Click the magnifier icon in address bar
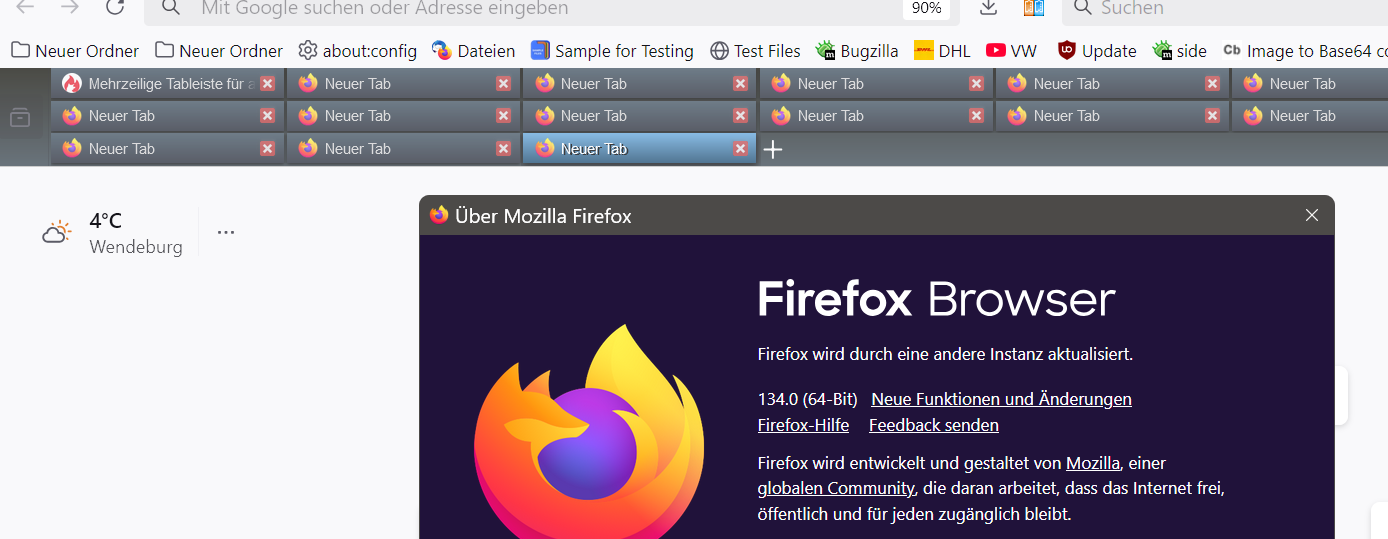1388x539 pixels. [x=171, y=8]
